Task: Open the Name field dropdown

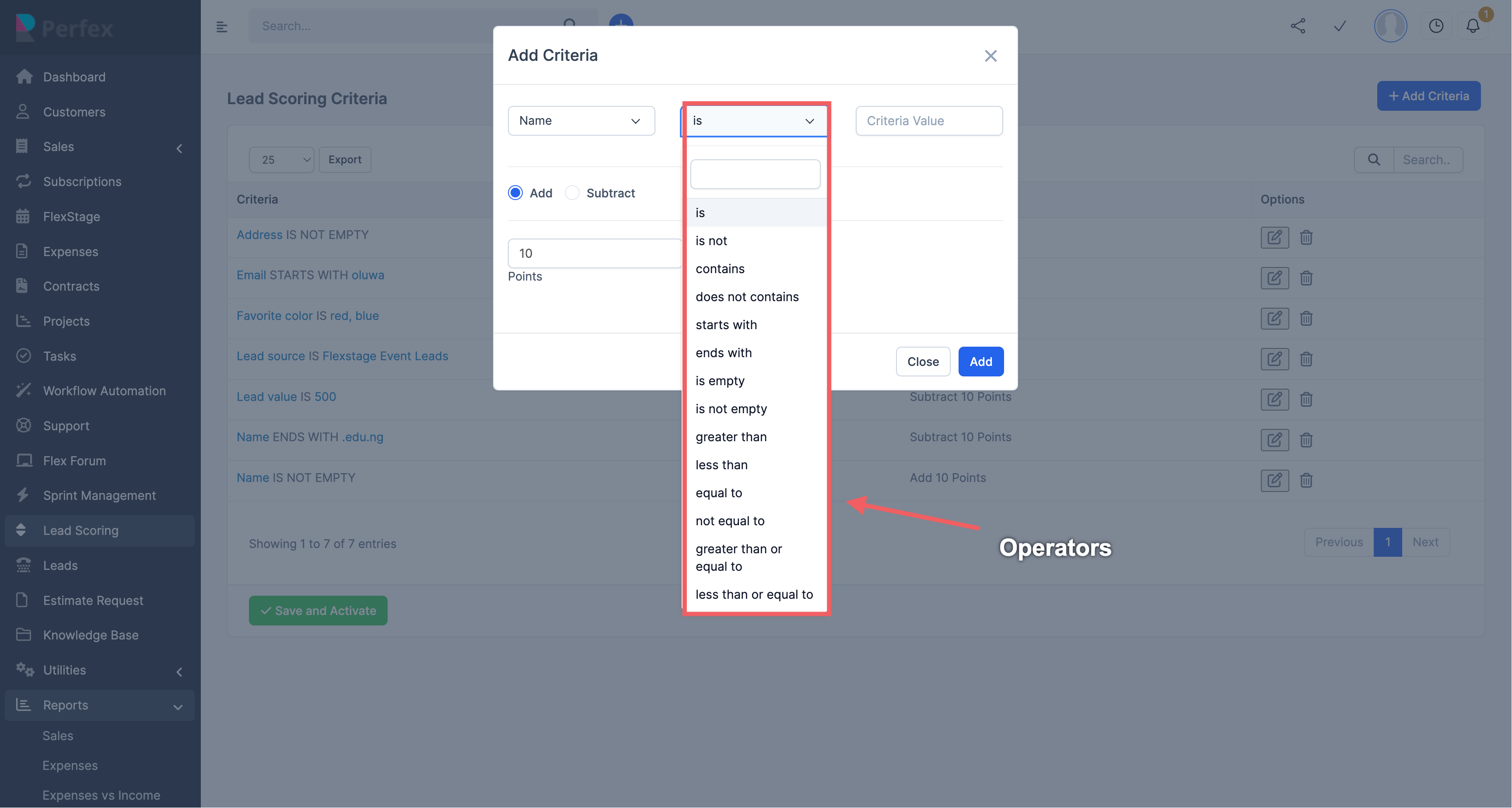Action: point(581,121)
